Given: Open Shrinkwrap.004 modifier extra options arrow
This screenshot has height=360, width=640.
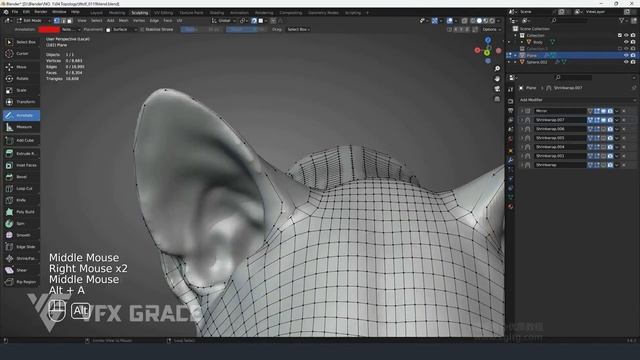Looking at the screenshot, I should tap(617, 147).
